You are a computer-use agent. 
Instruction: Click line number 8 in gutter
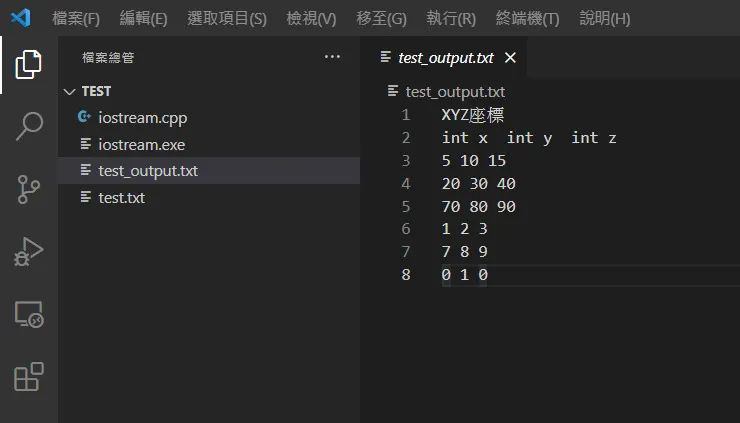[406, 274]
